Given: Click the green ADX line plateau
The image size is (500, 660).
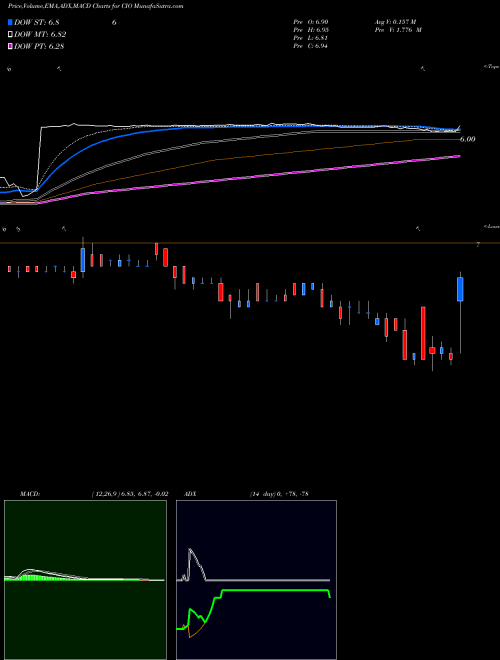Looking at the screenshot, I should pyautogui.click(x=275, y=591).
